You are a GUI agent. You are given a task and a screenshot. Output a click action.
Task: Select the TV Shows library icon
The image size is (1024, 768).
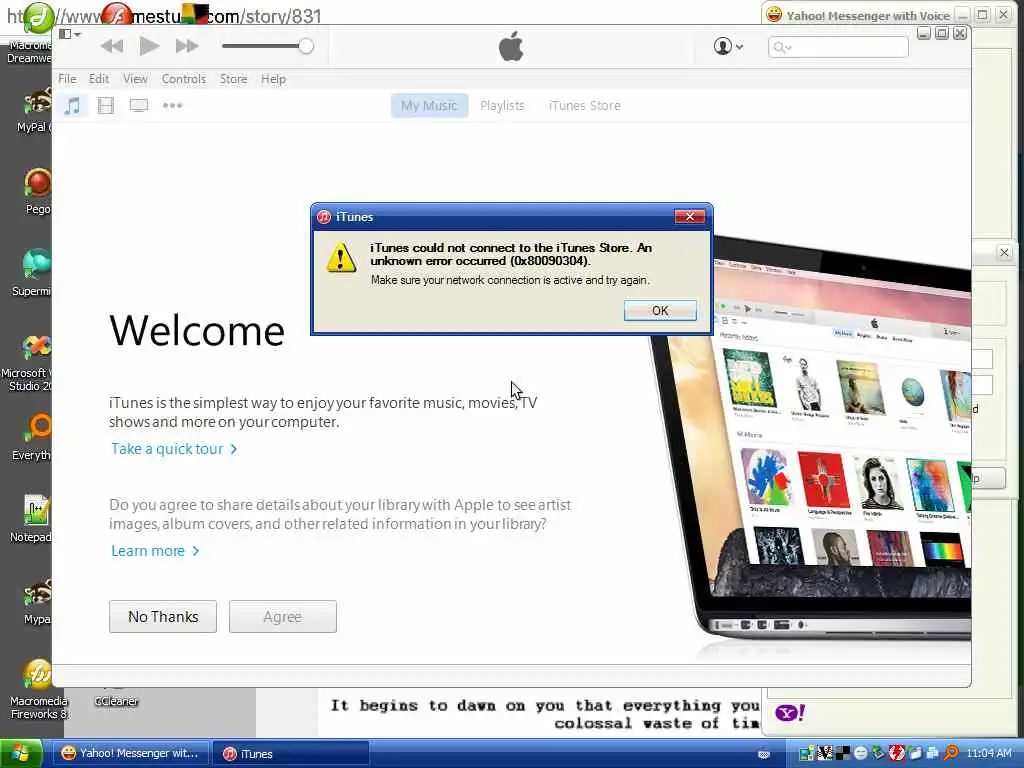(x=138, y=106)
